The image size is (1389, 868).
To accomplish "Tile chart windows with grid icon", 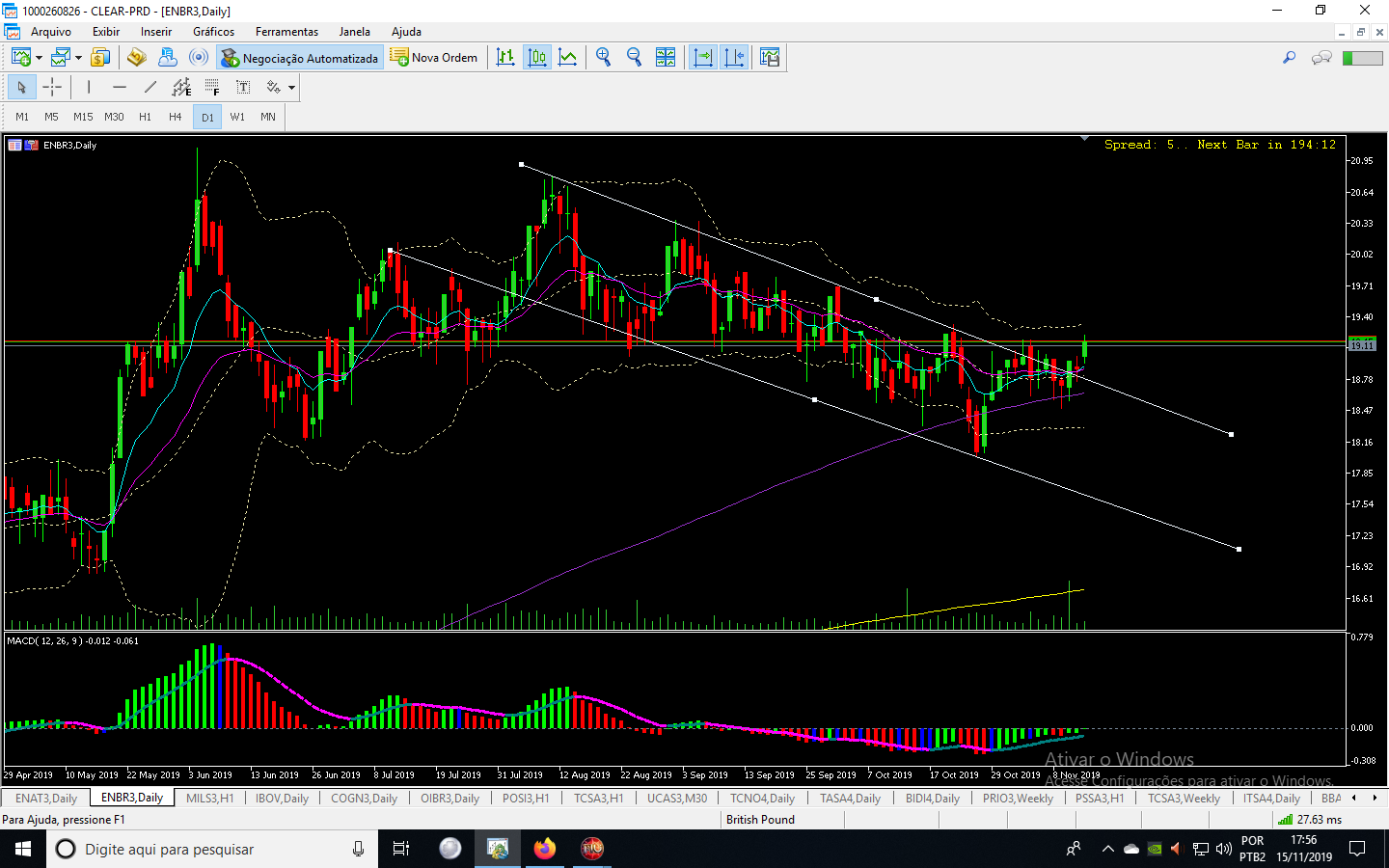I will tap(666, 58).
